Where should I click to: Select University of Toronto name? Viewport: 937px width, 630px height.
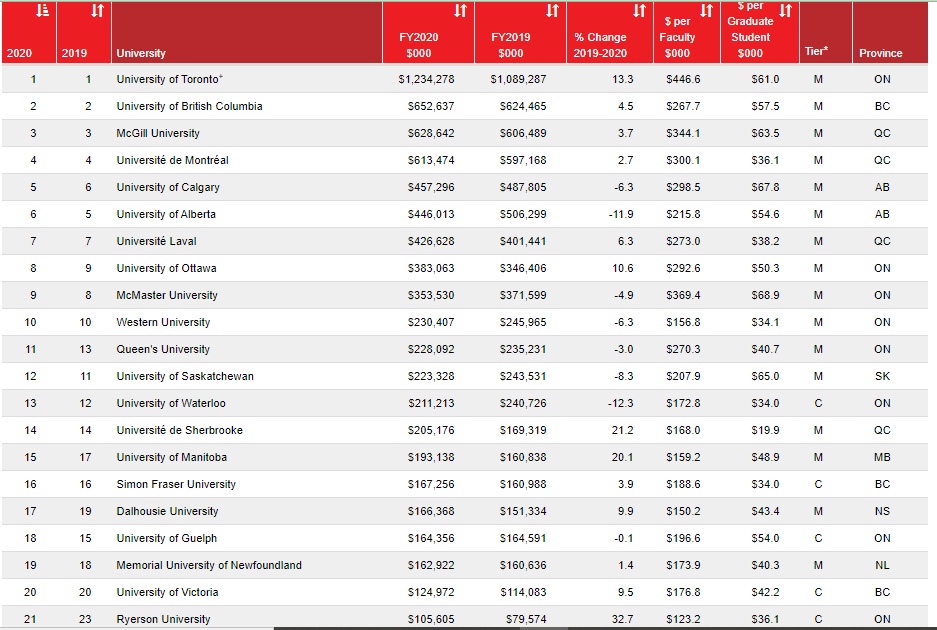coord(169,79)
